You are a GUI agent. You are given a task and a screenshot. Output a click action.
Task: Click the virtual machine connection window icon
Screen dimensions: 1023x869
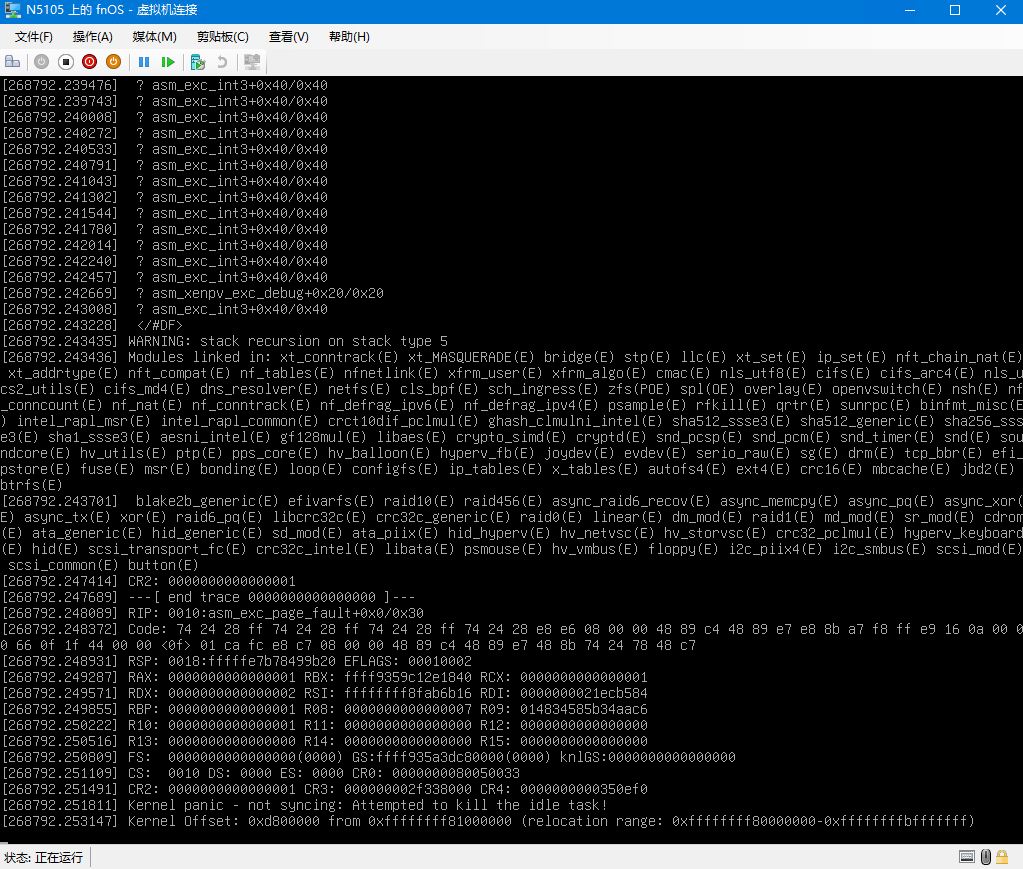pos(12,10)
